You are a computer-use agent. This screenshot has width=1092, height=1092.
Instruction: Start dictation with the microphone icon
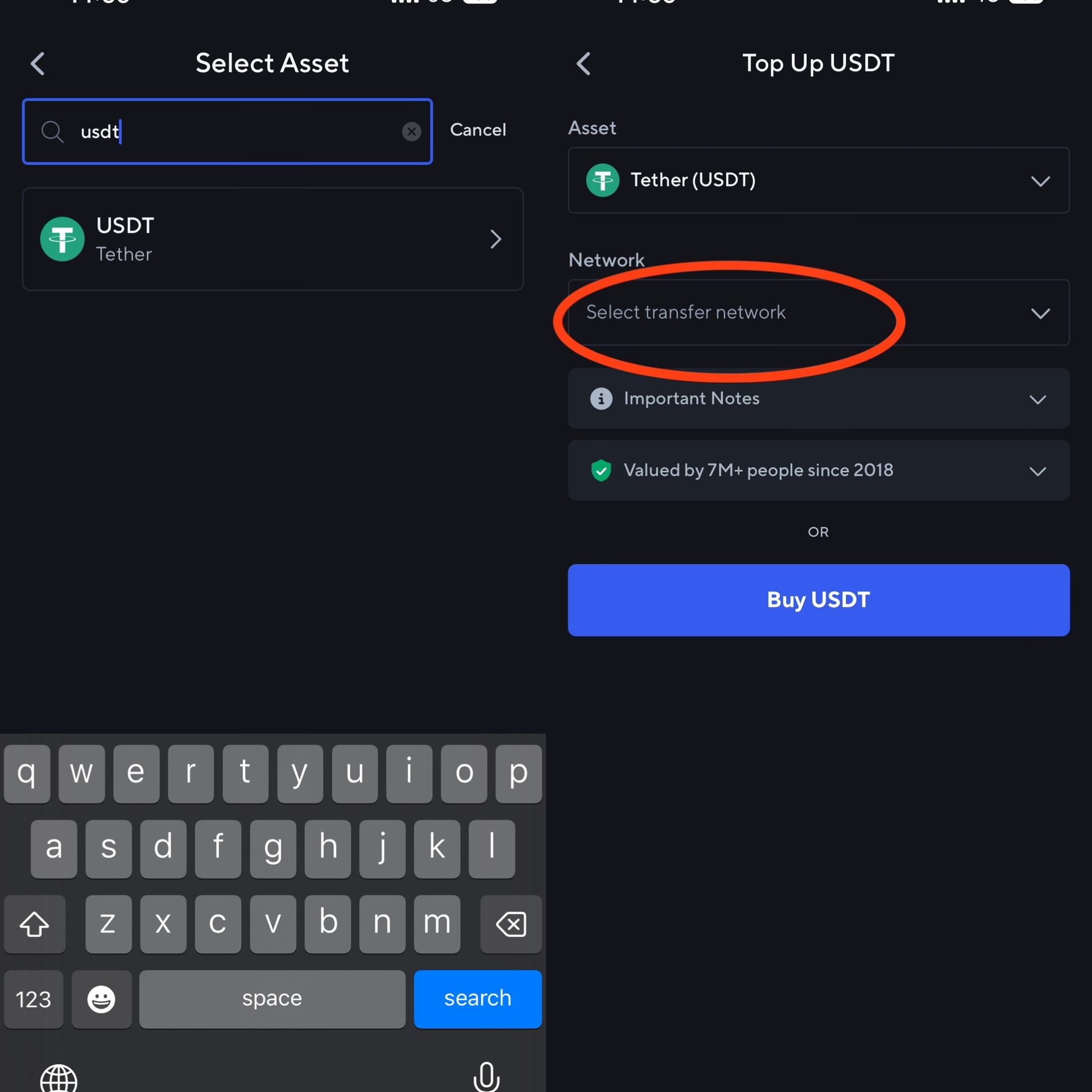486,1076
